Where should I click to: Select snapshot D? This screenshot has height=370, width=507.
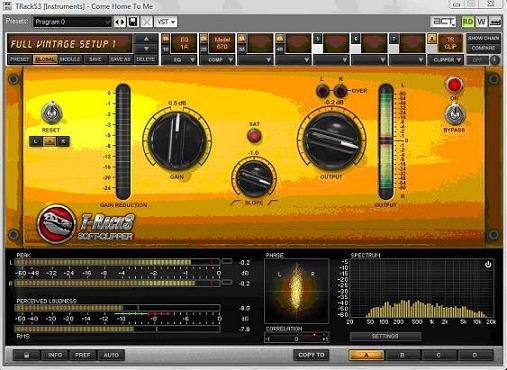click(475, 355)
